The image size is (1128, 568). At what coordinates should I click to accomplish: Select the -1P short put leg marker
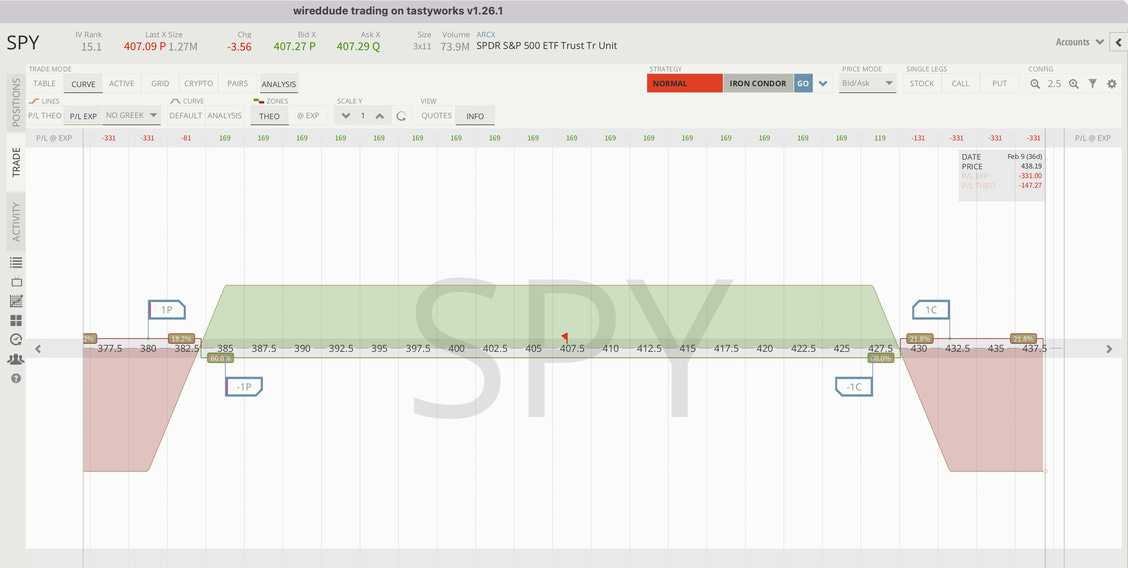(x=244, y=386)
